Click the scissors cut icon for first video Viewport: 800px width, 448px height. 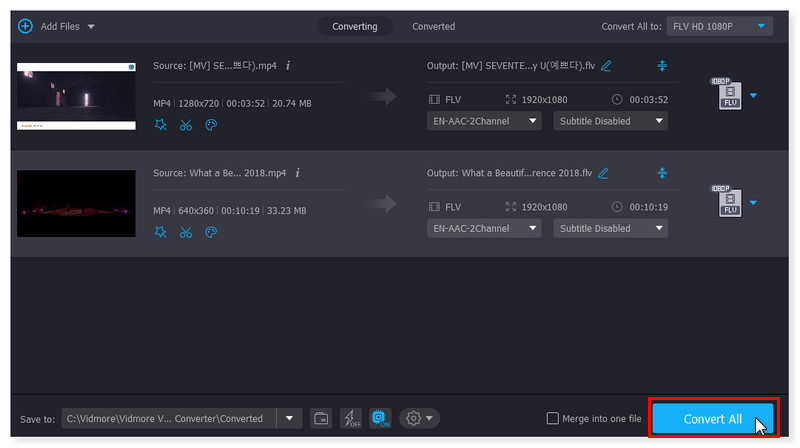click(x=186, y=125)
